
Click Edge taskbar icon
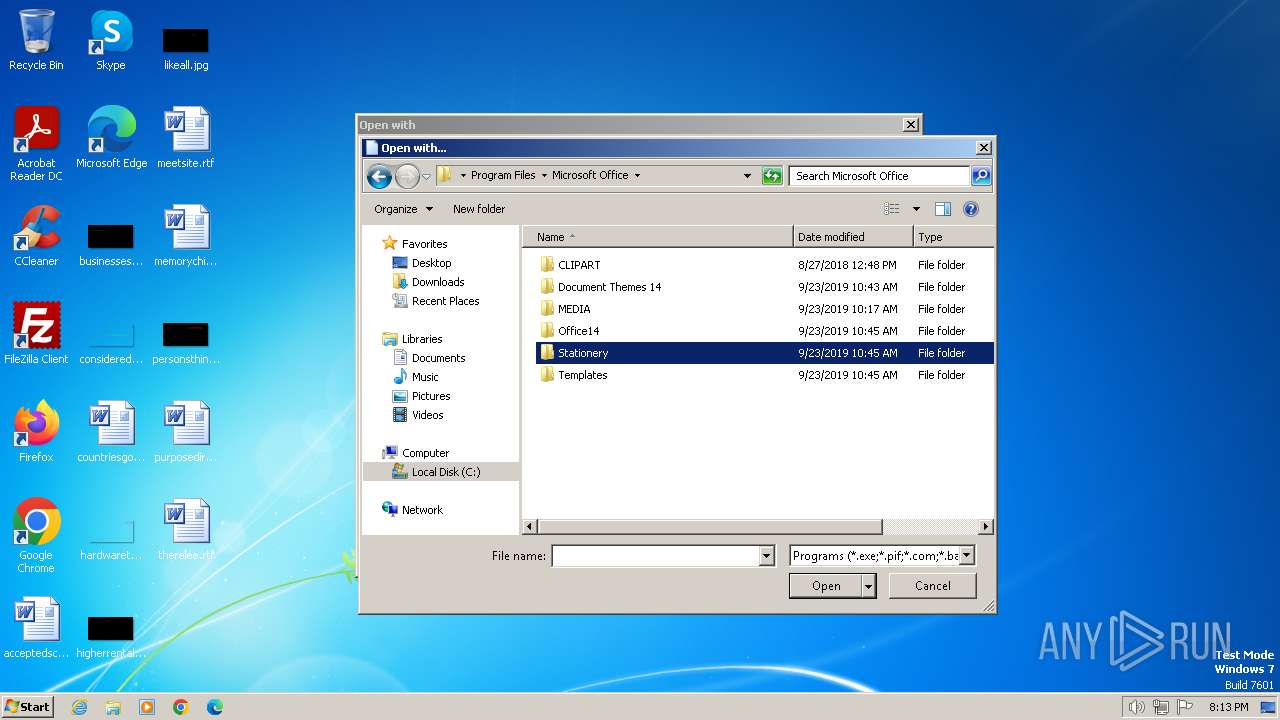tap(215, 707)
